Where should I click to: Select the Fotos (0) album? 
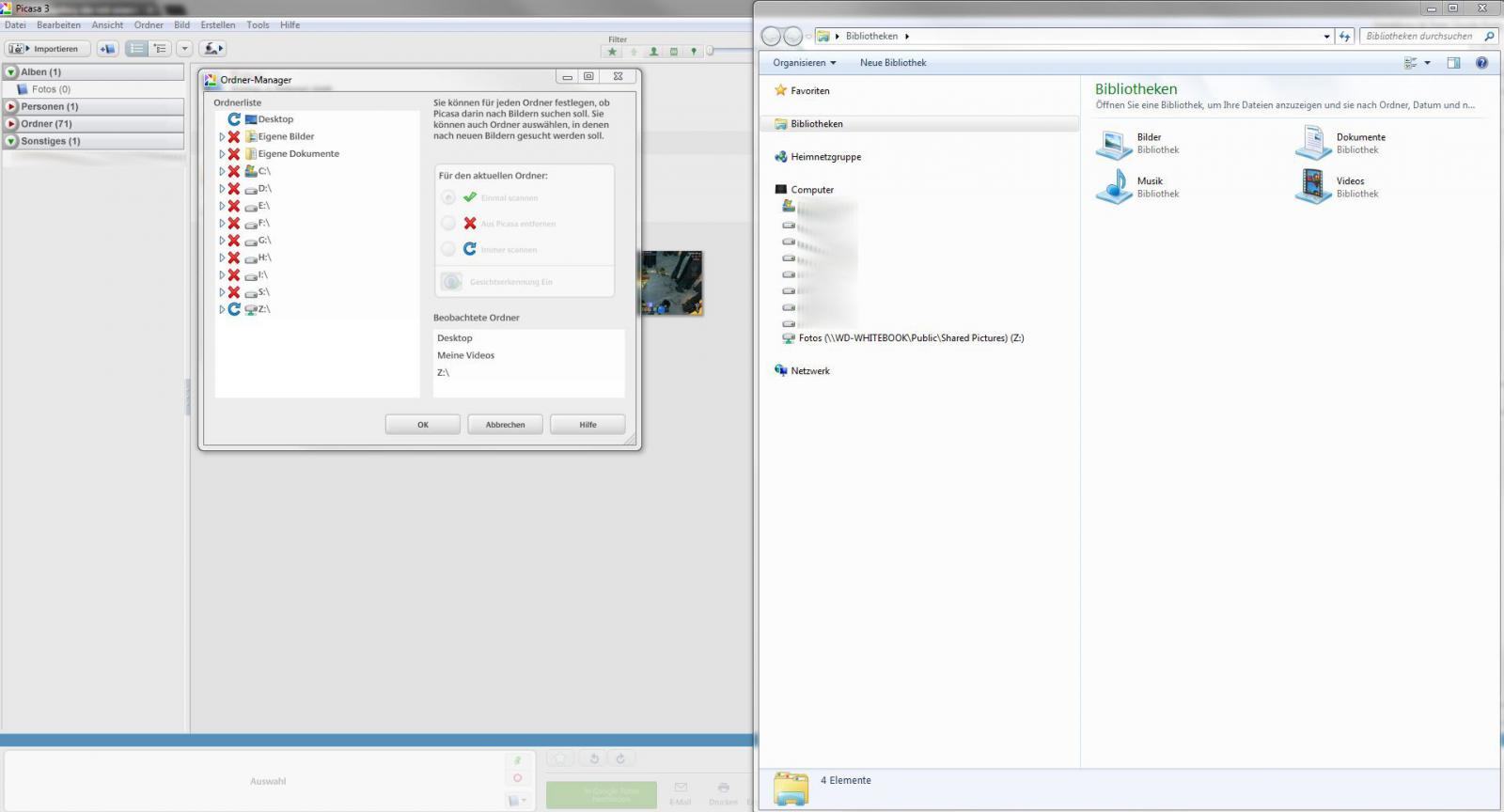[x=51, y=89]
